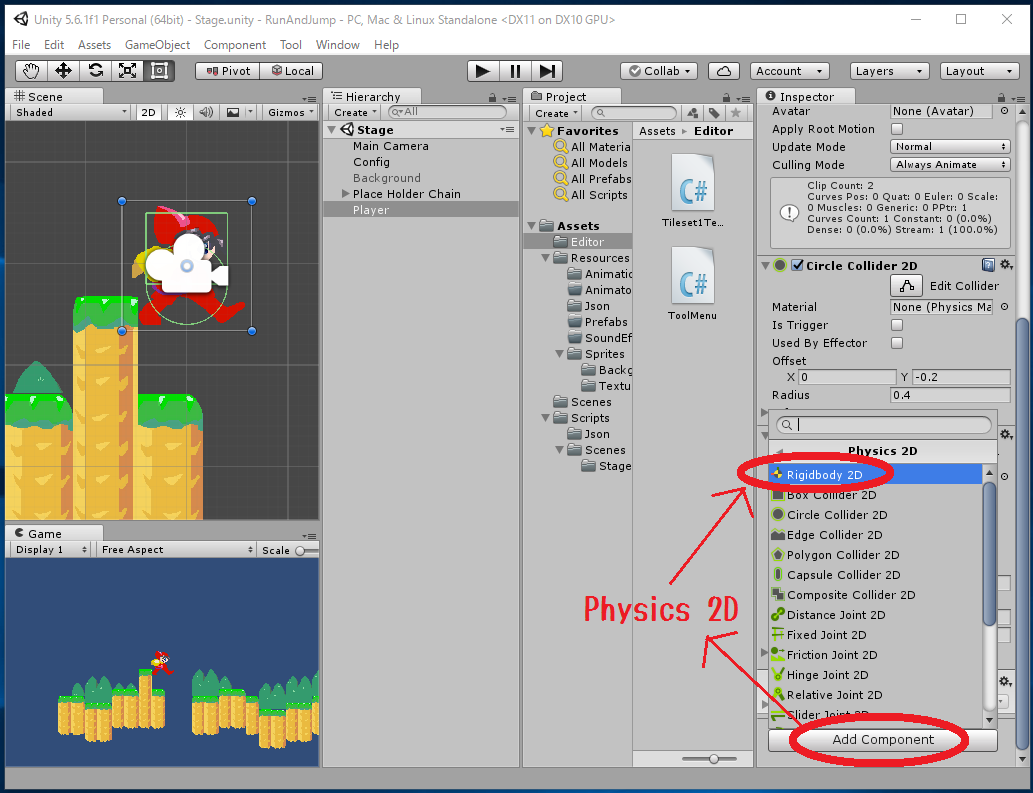
Task: Open Free Aspect dropdown
Action: tap(177, 549)
